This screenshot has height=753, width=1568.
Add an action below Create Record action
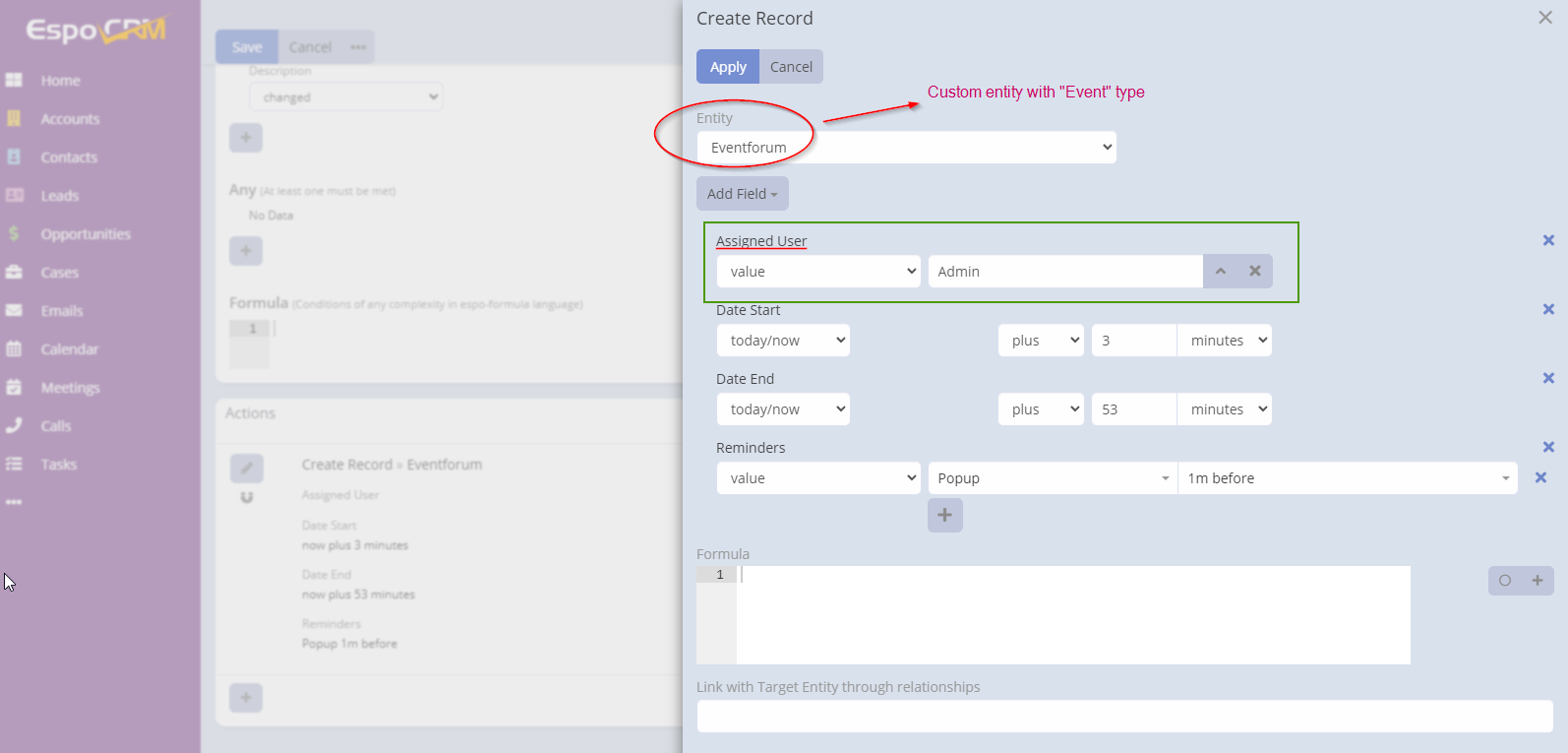coord(246,698)
